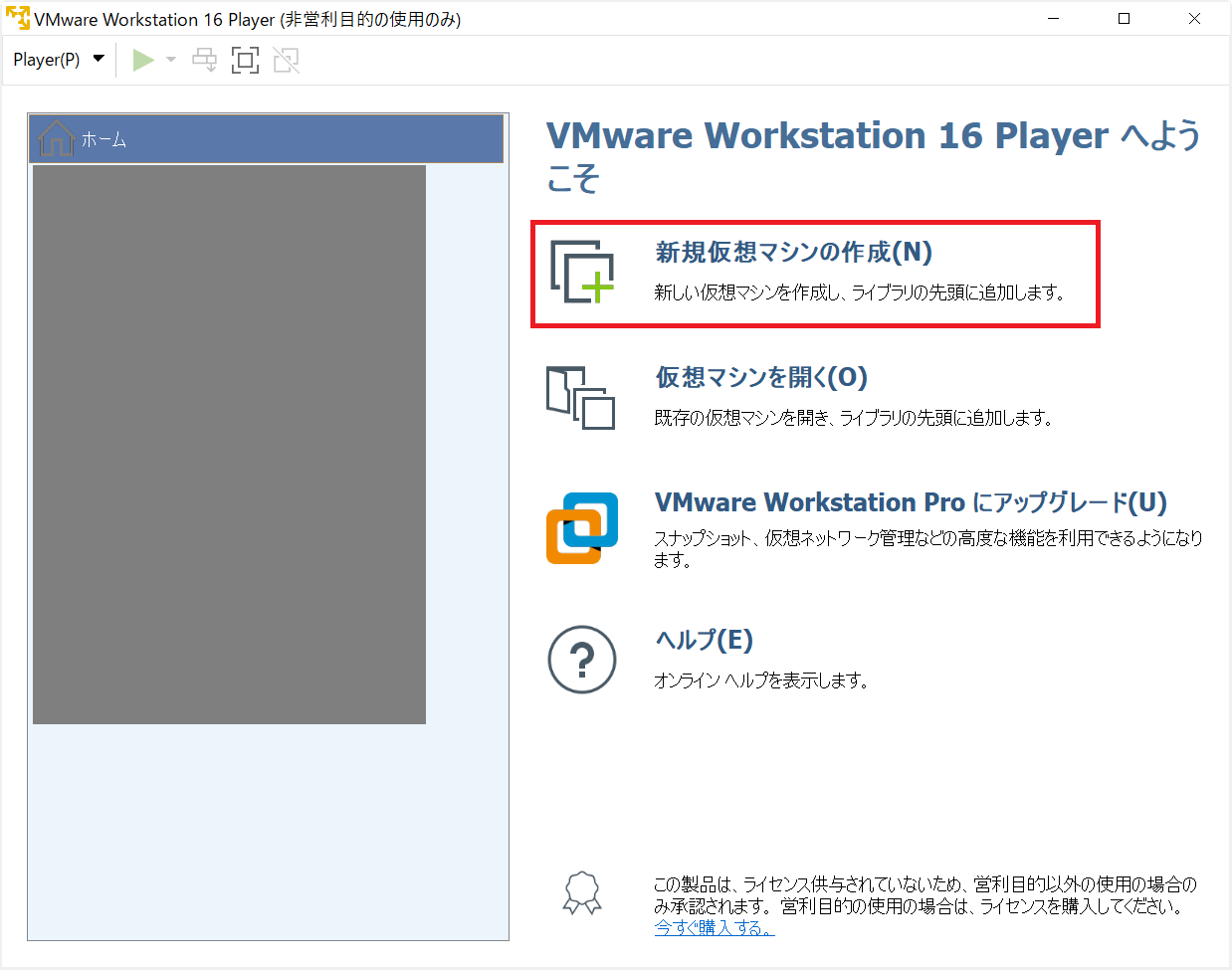Screen dimensions: 1232x970
Task: Click 新規仮想マシンの作成(N) link
Action: coord(793,253)
